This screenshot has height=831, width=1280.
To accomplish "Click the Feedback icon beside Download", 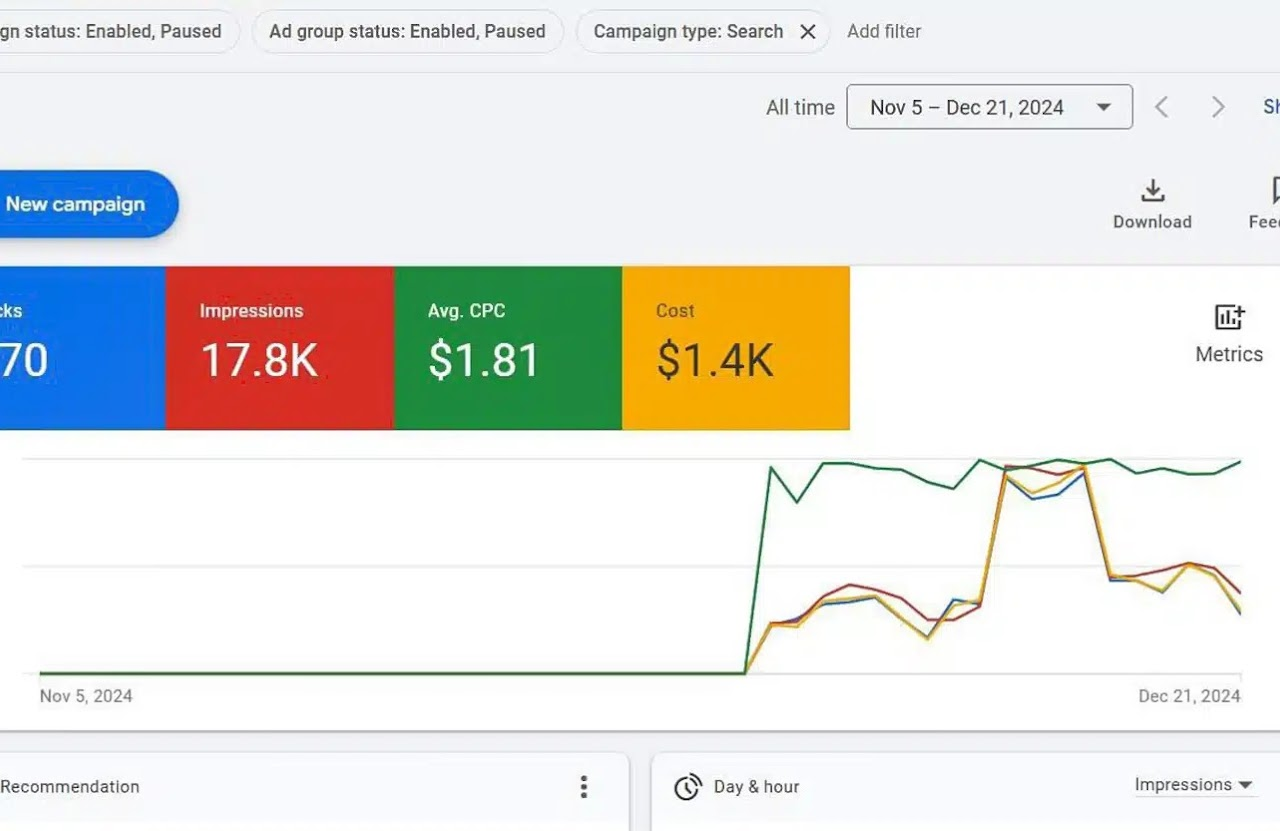I will [x=1272, y=191].
